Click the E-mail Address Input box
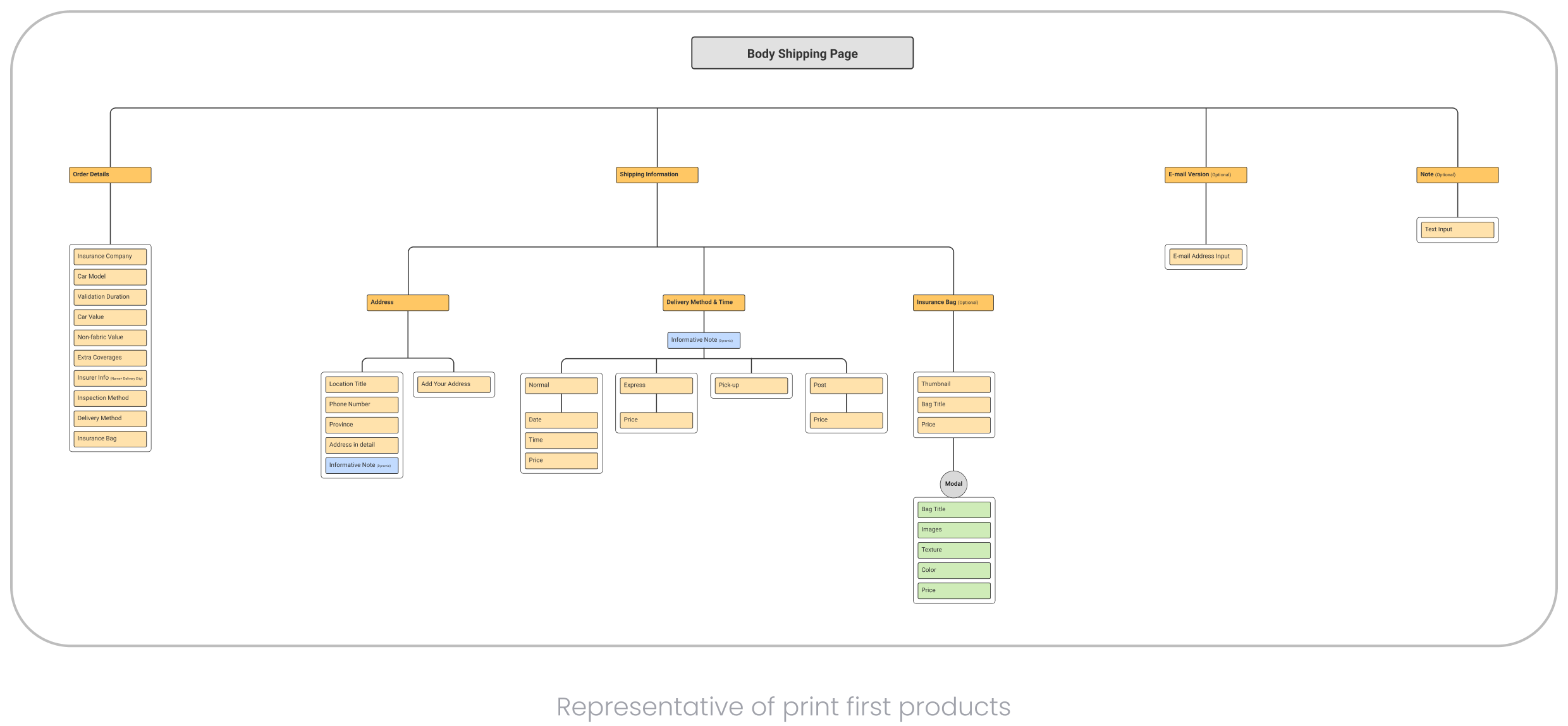Viewport: 1568px width, 726px height. pyautogui.click(x=1205, y=257)
